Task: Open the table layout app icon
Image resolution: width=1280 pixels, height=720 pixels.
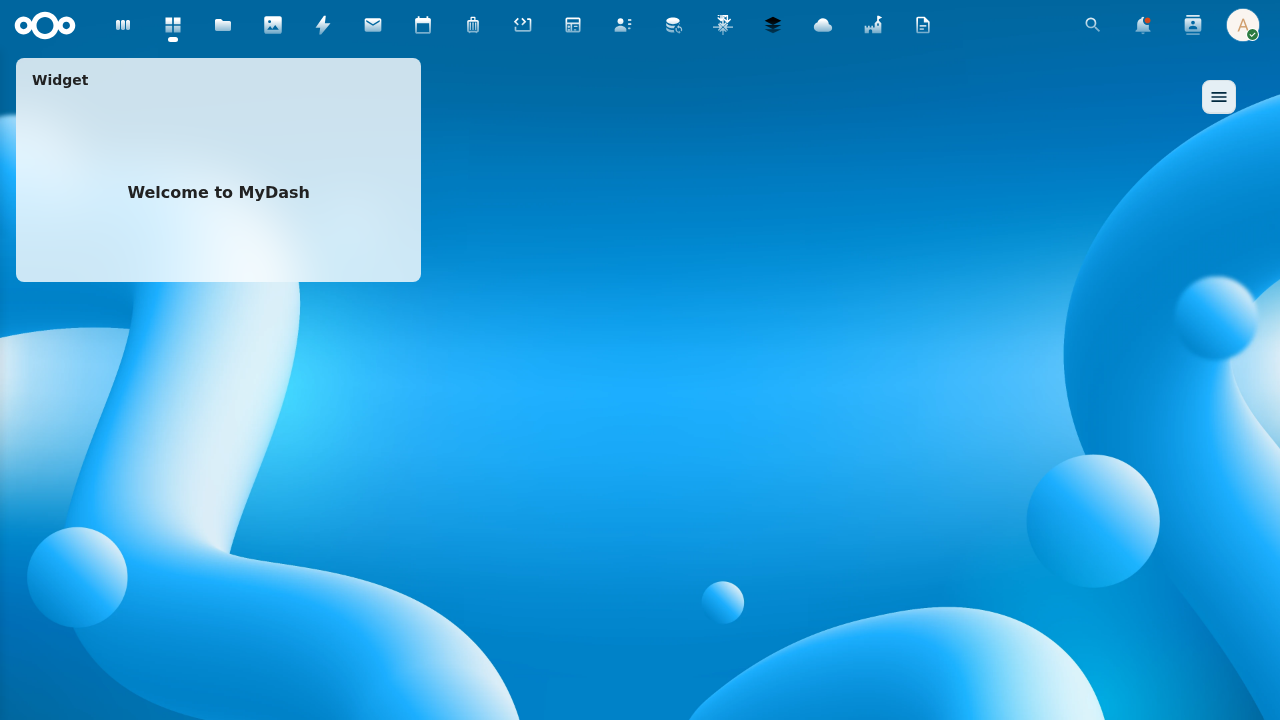Action: pyautogui.click(x=573, y=25)
